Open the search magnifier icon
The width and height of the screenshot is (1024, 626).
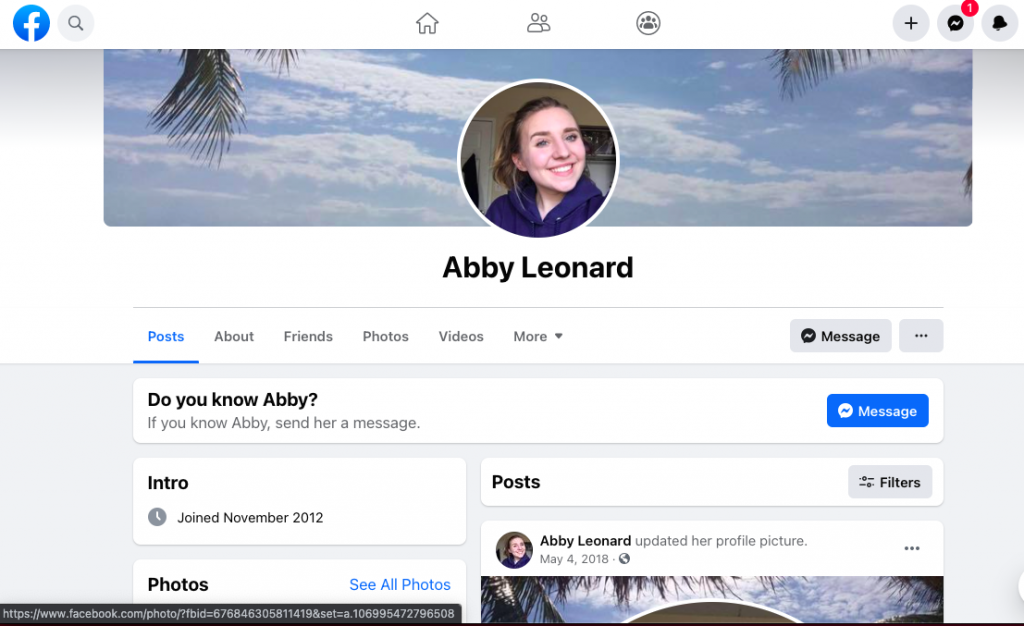tap(76, 23)
